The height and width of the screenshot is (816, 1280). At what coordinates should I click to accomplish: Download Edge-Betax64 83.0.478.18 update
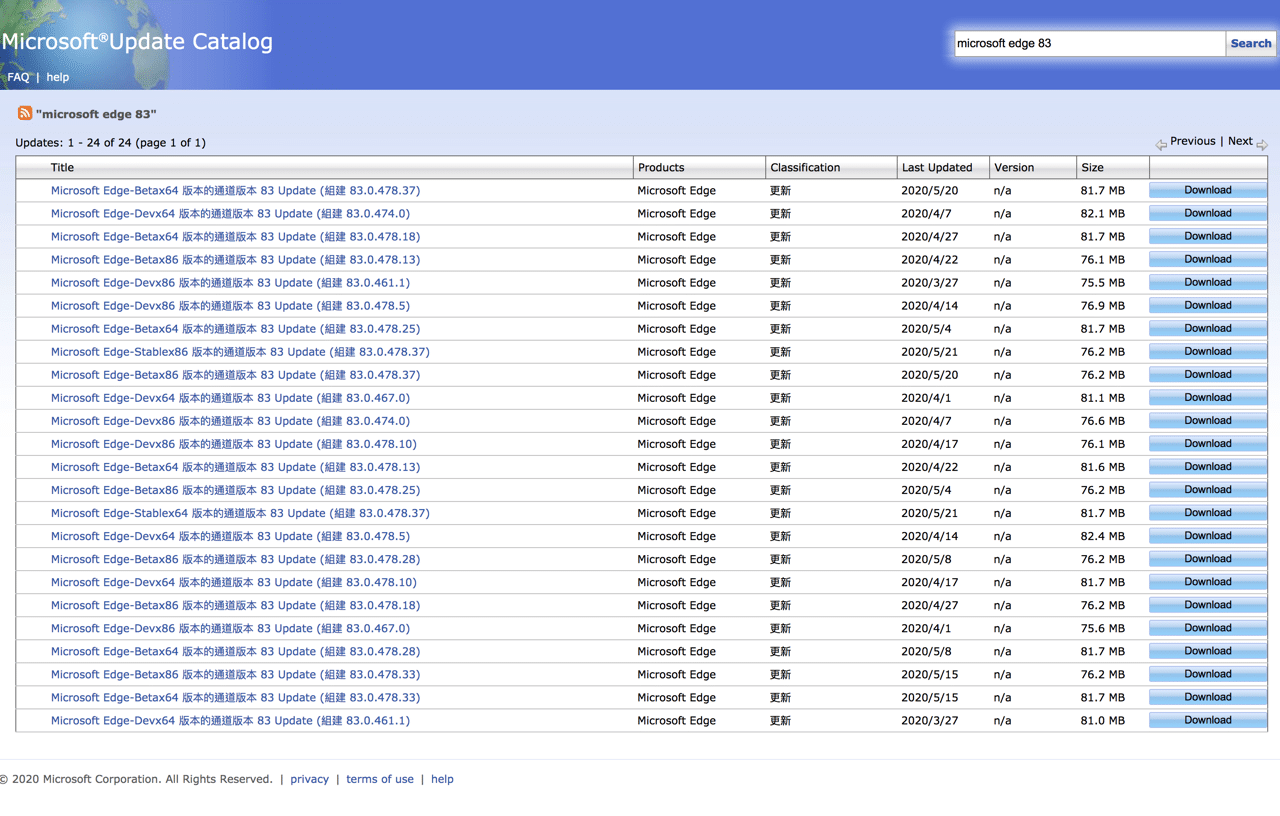coord(1208,236)
